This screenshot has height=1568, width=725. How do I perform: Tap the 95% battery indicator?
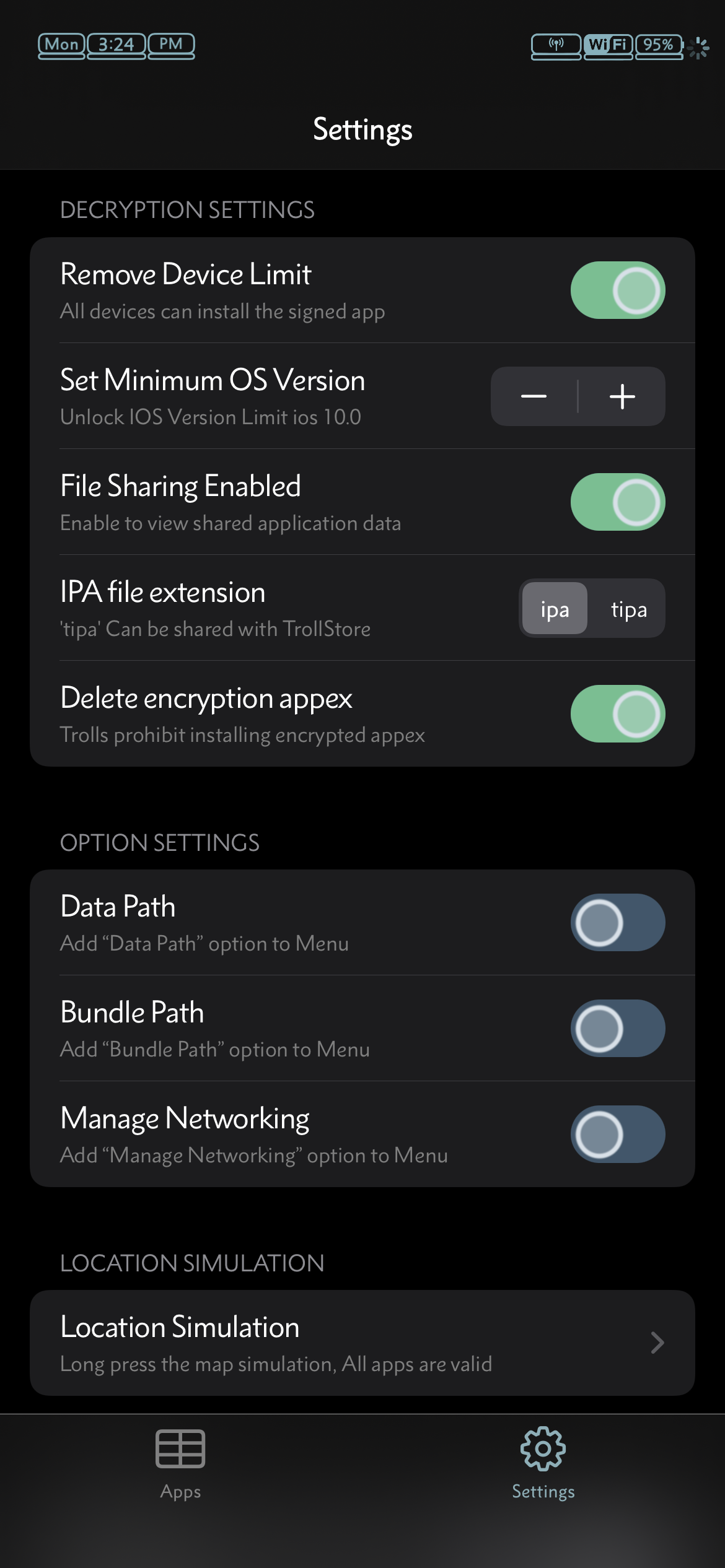pos(659,45)
